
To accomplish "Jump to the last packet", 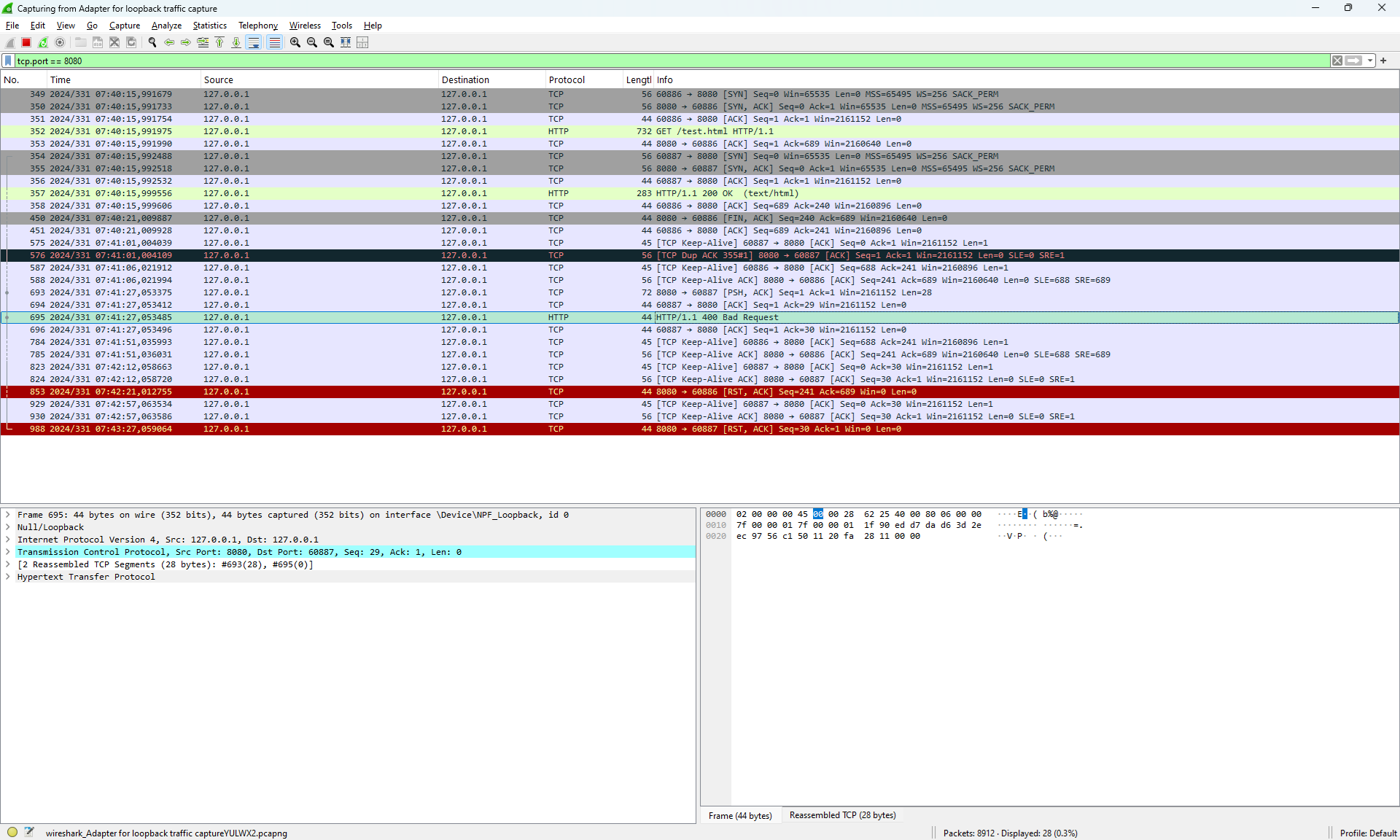I will (x=236, y=42).
